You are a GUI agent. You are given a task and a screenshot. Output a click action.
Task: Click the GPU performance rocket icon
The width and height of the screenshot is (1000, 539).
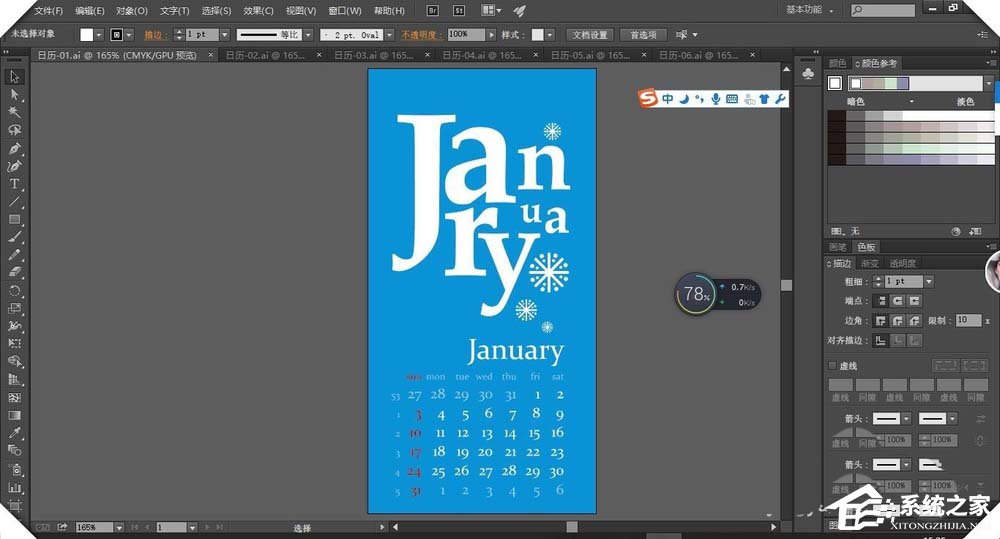pyautogui.click(x=519, y=11)
